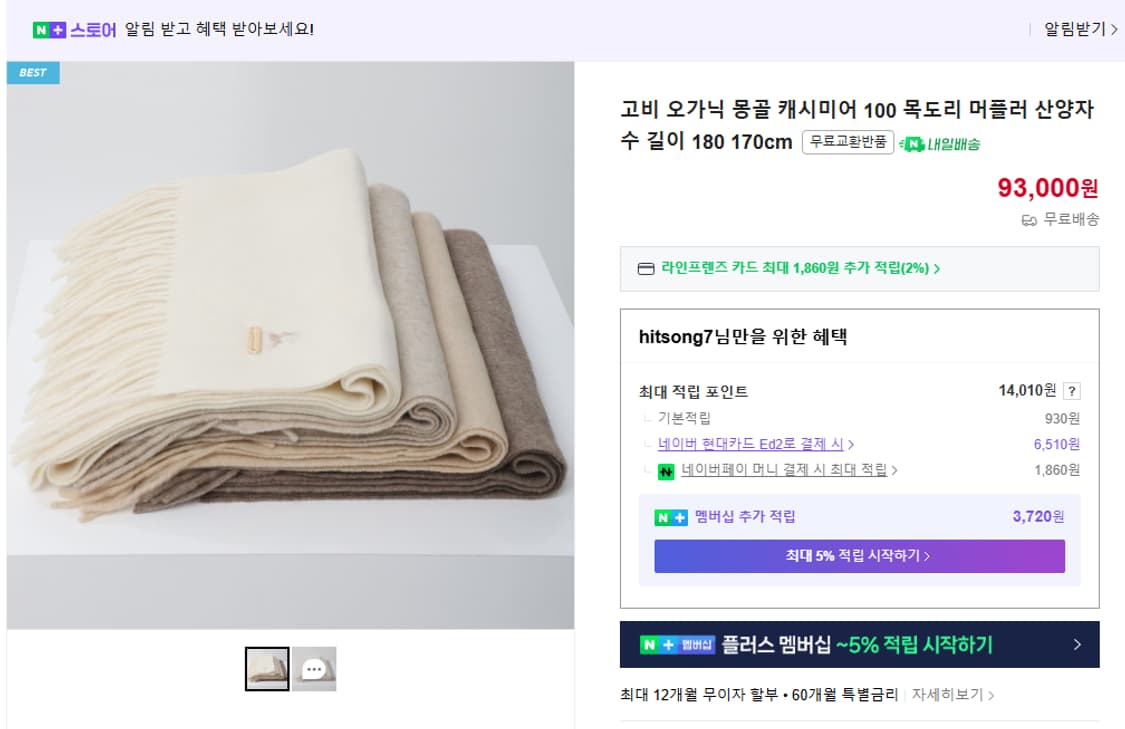Click the speech bubble thumbnail for more images
The image size is (1125, 729).
click(316, 669)
